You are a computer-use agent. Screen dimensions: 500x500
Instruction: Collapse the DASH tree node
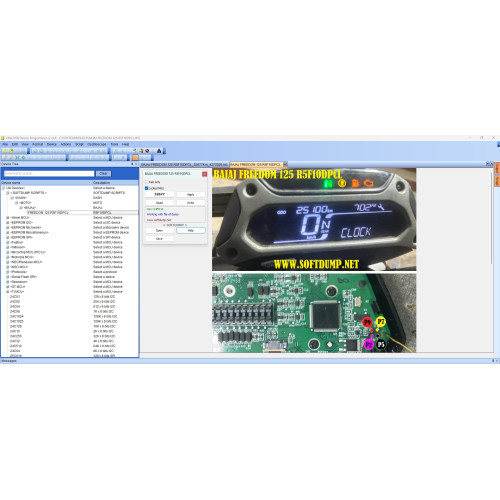coord(12,198)
